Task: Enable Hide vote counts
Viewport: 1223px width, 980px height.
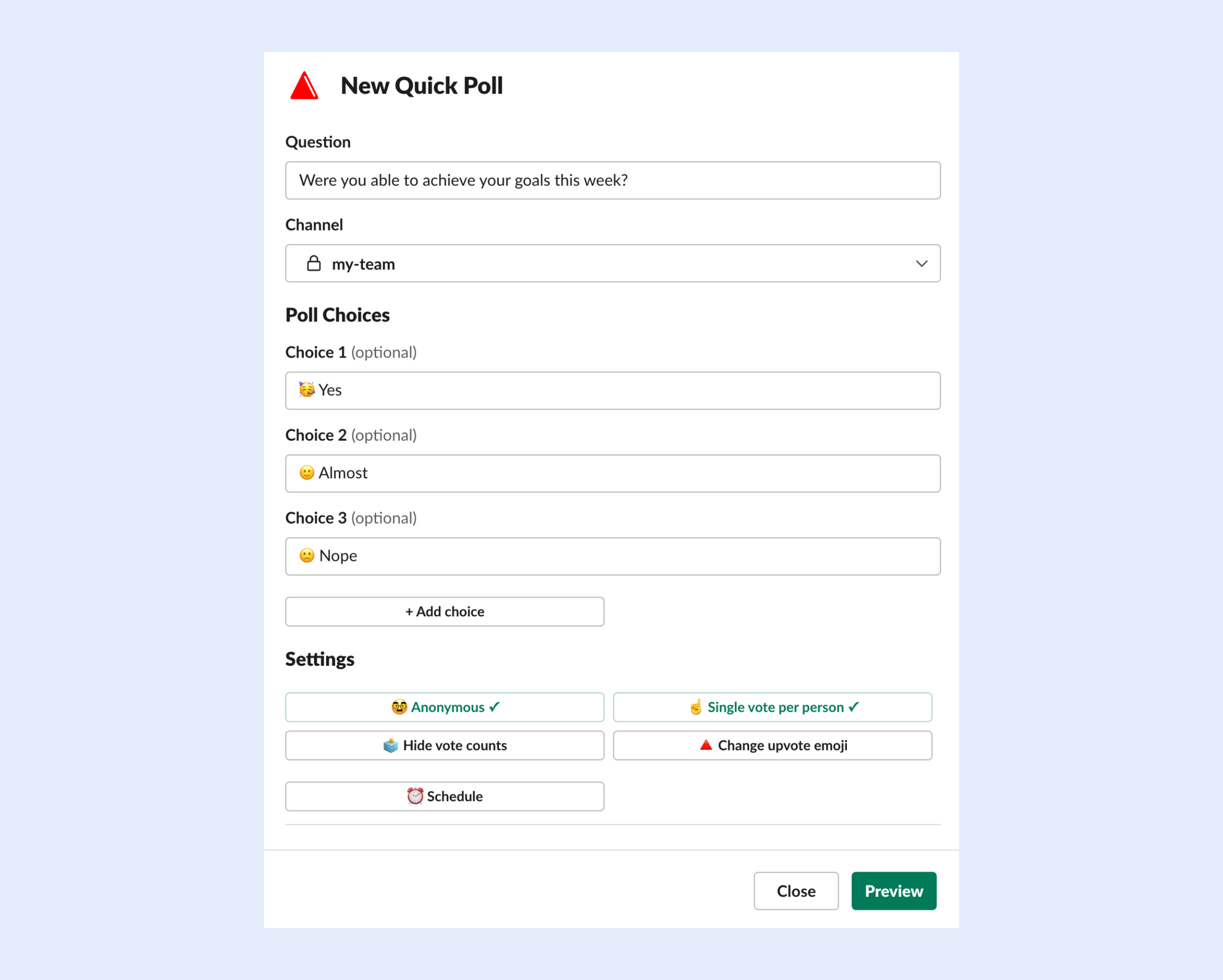Action: coord(445,745)
